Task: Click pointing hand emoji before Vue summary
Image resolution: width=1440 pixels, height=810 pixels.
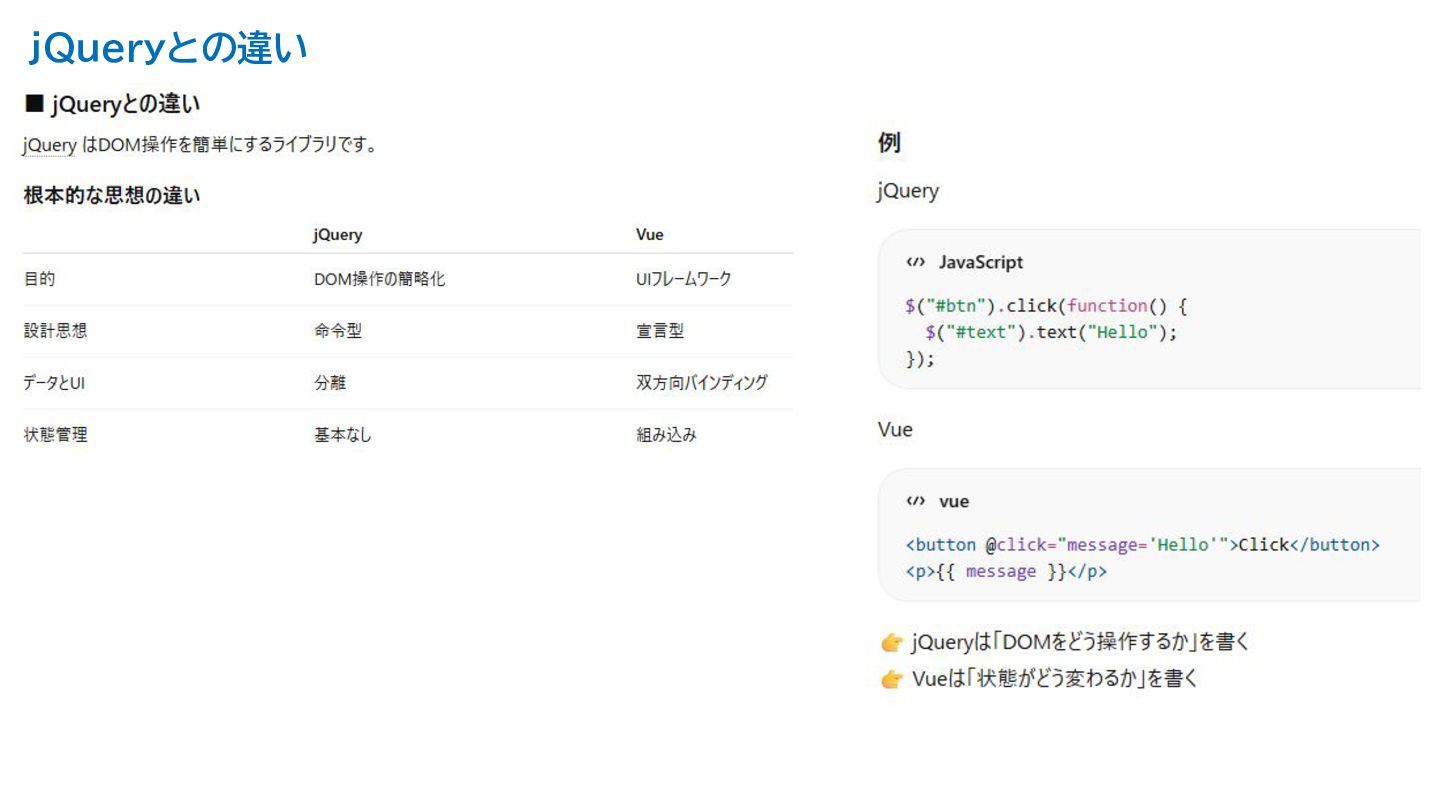Action: 892,680
